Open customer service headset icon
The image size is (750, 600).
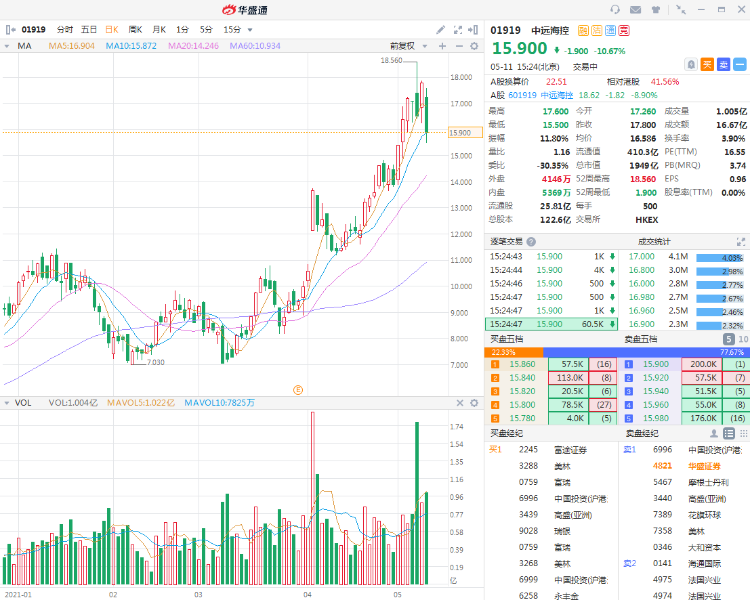pyautogui.click(x=614, y=9)
